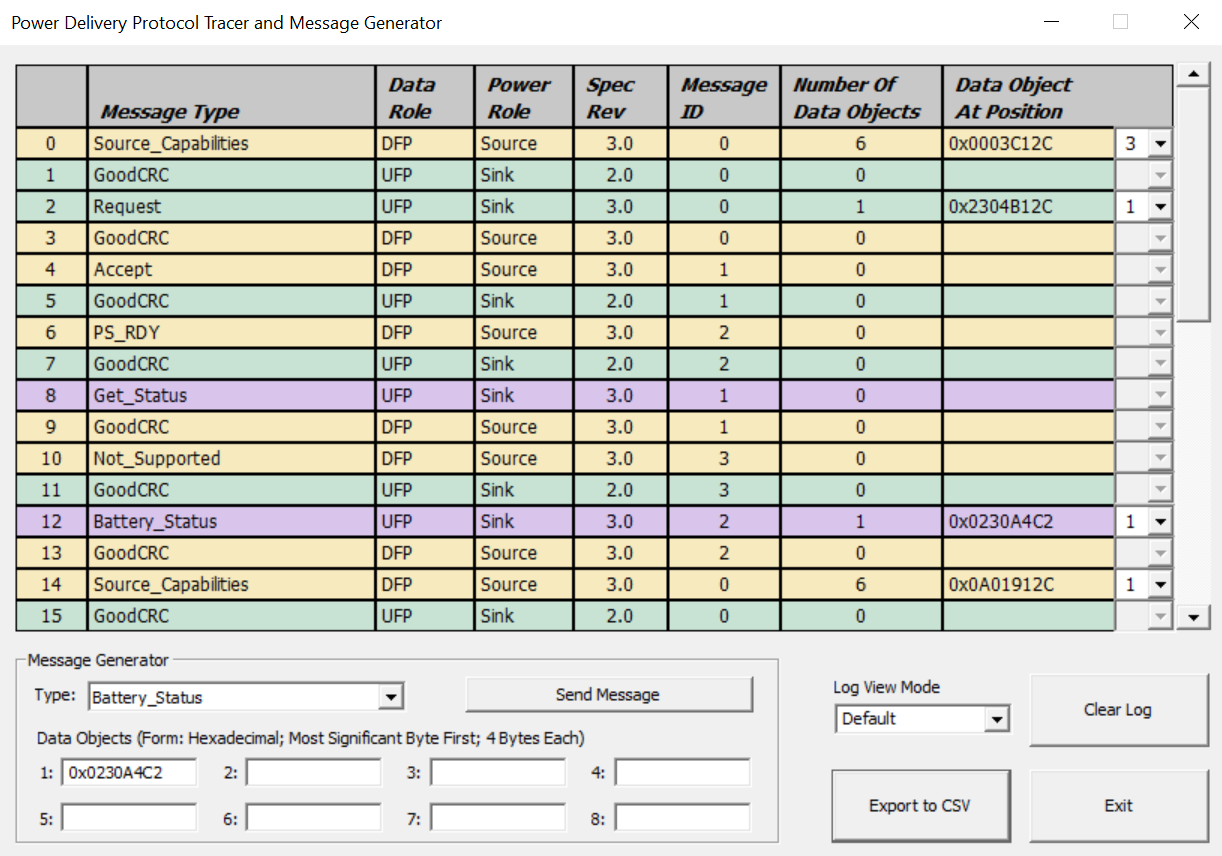Click the log scrollbar up arrow

[x=1193, y=76]
